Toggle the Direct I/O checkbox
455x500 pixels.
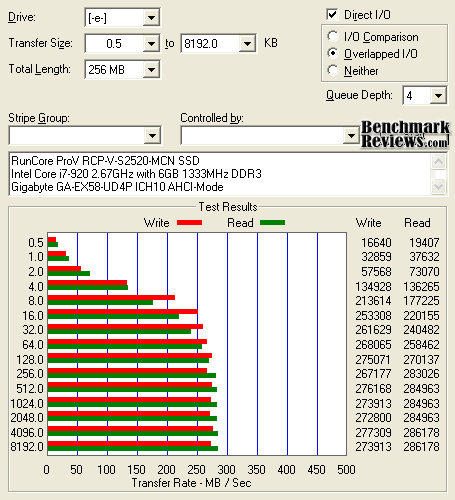coord(332,15)
